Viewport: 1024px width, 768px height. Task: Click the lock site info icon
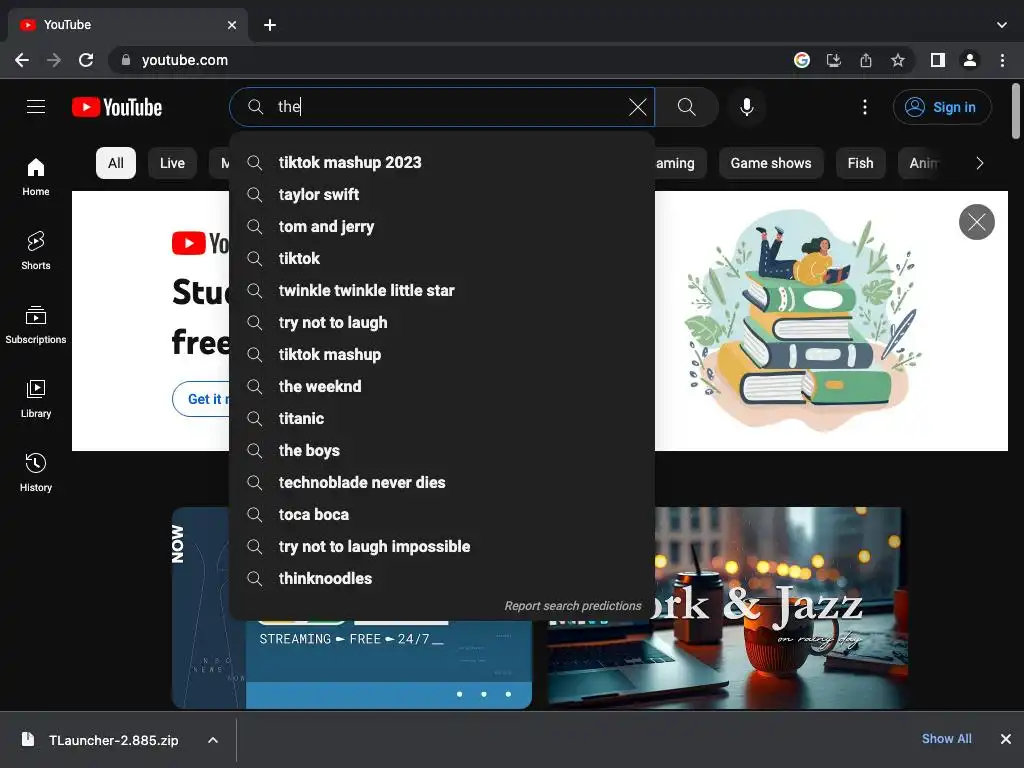coord(126,60)
